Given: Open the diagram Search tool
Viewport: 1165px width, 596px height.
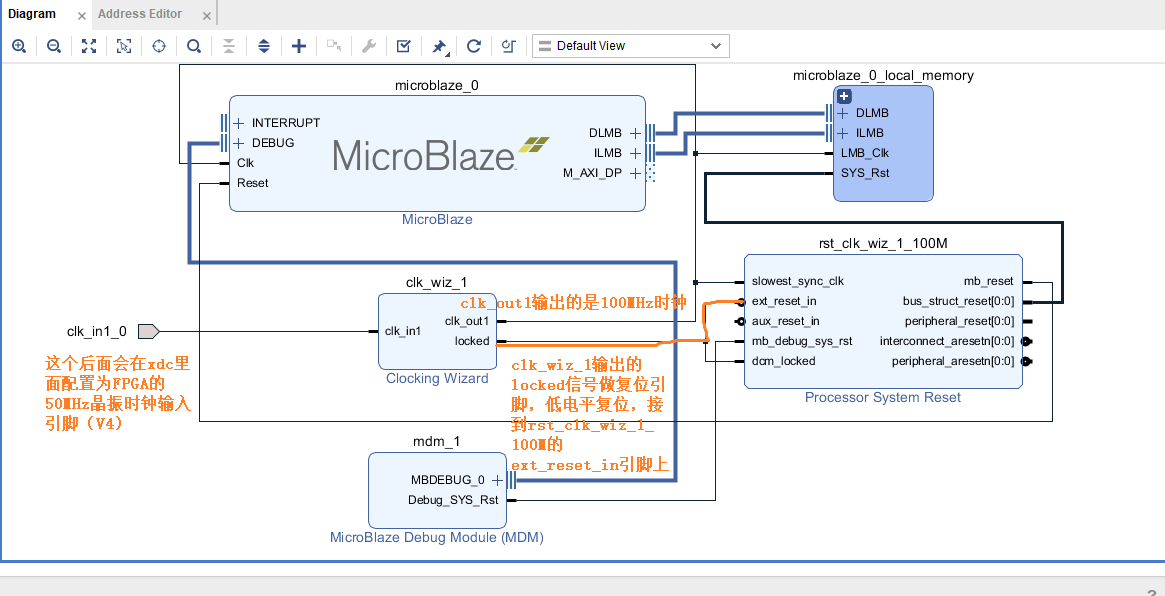Looking at the screenshot, I should pyautogui.click(x=193, y=46).
